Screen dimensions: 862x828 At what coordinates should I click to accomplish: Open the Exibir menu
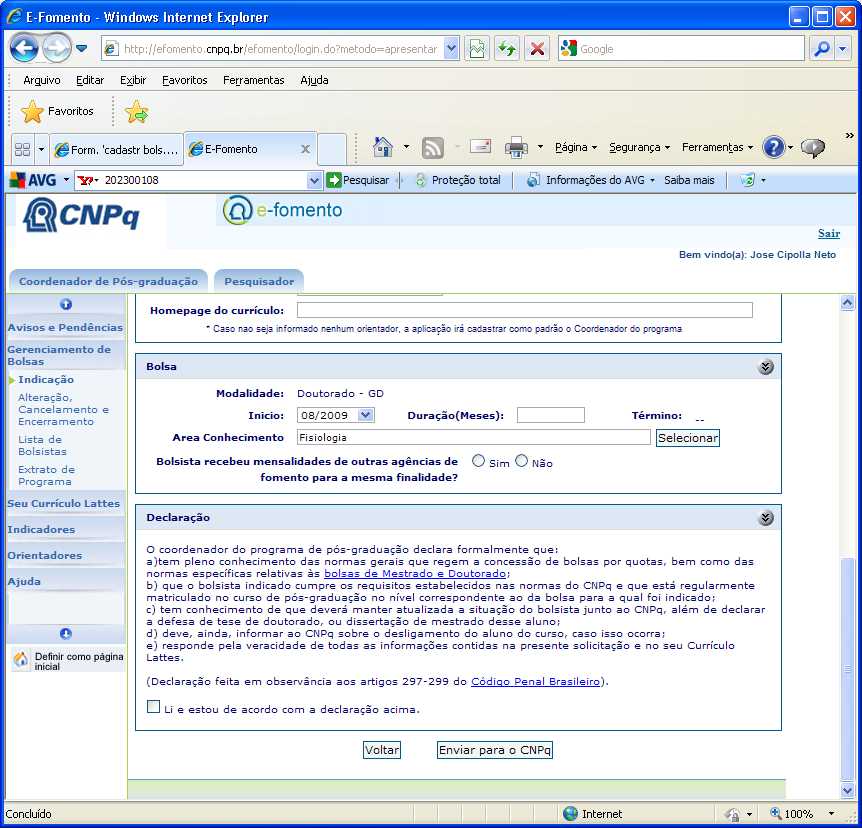(x=133, y=80)
